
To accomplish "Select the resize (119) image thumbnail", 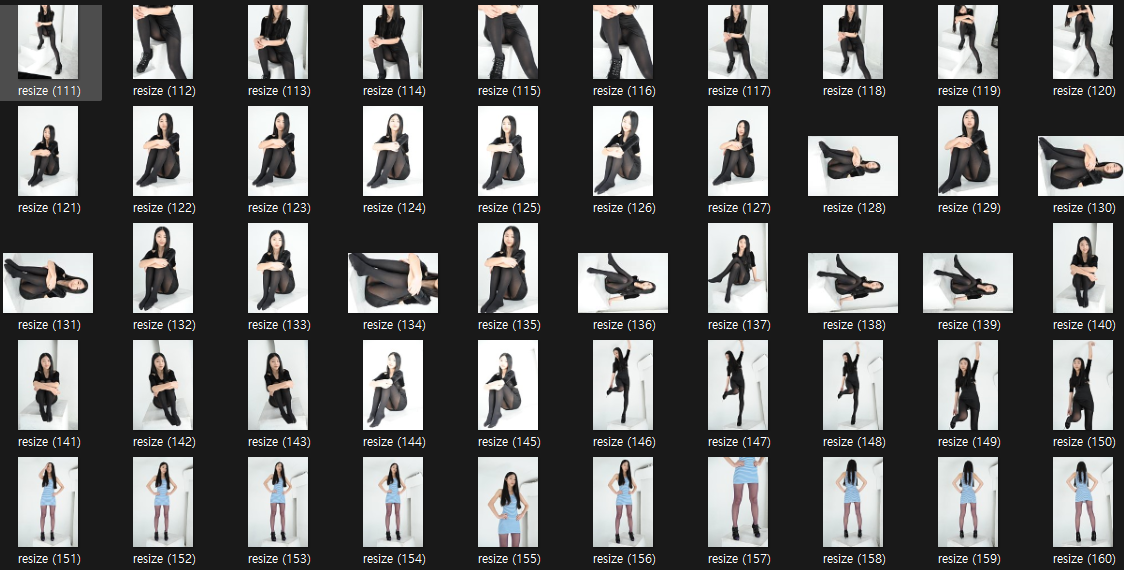I will tap(968, 42).
